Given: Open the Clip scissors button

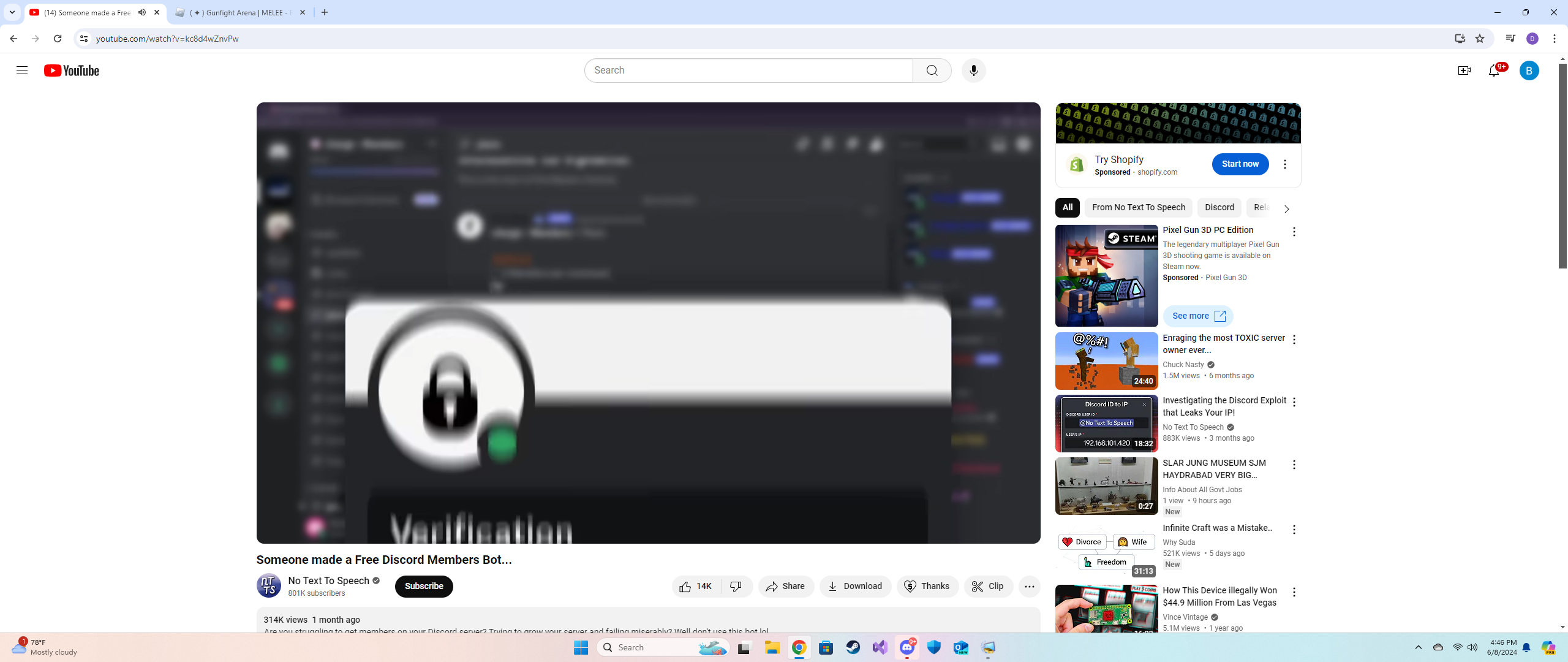Looking at the screenshot, I should pos(988,587).
